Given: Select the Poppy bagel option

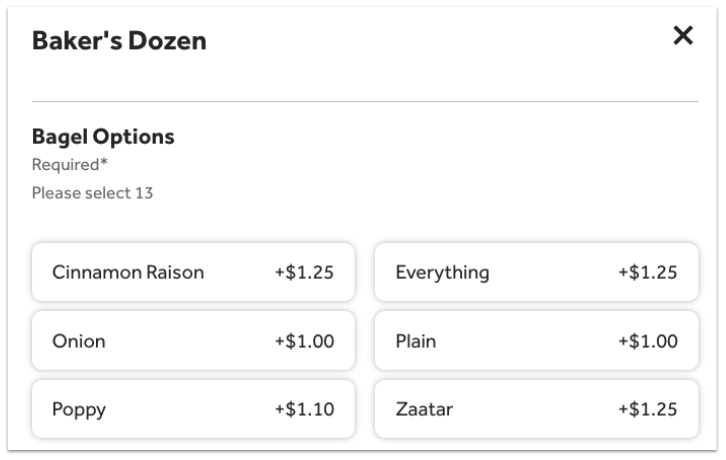Looking at the screenshot, I should pyautogui.click(x=193, y=409).
